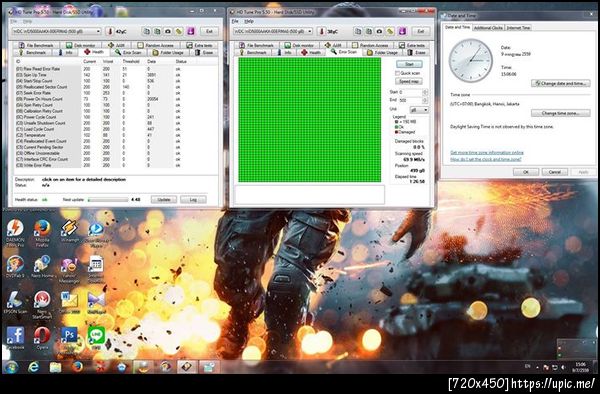Open Random Access tab in right HD Tune window
Image resolution: width=600 pixels, height=394 pixels.
(370, 45)
